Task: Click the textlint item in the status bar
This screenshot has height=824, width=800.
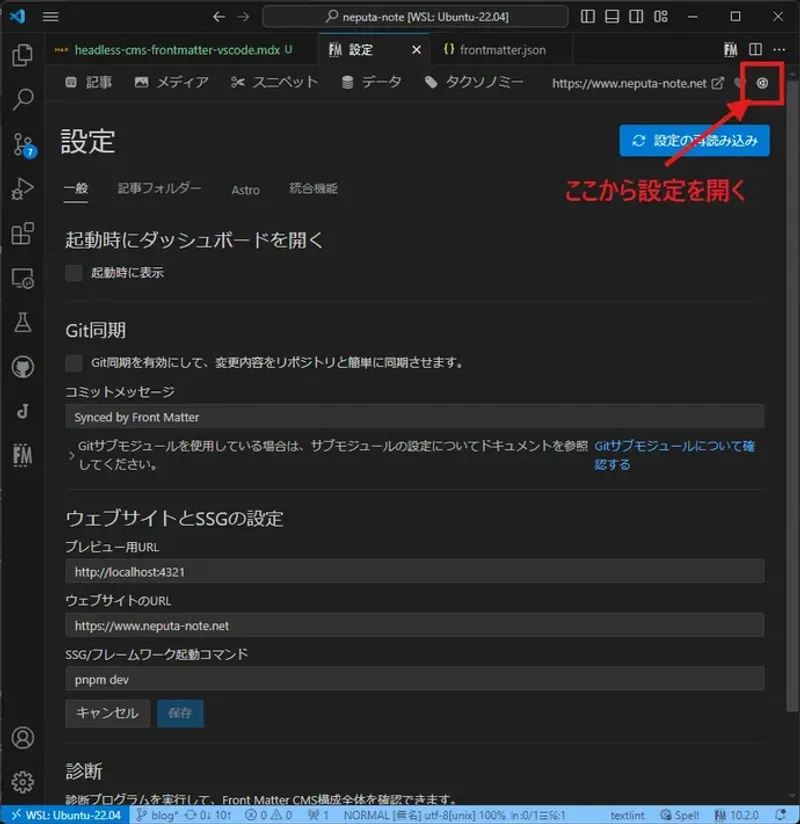Action: point(626,815)
